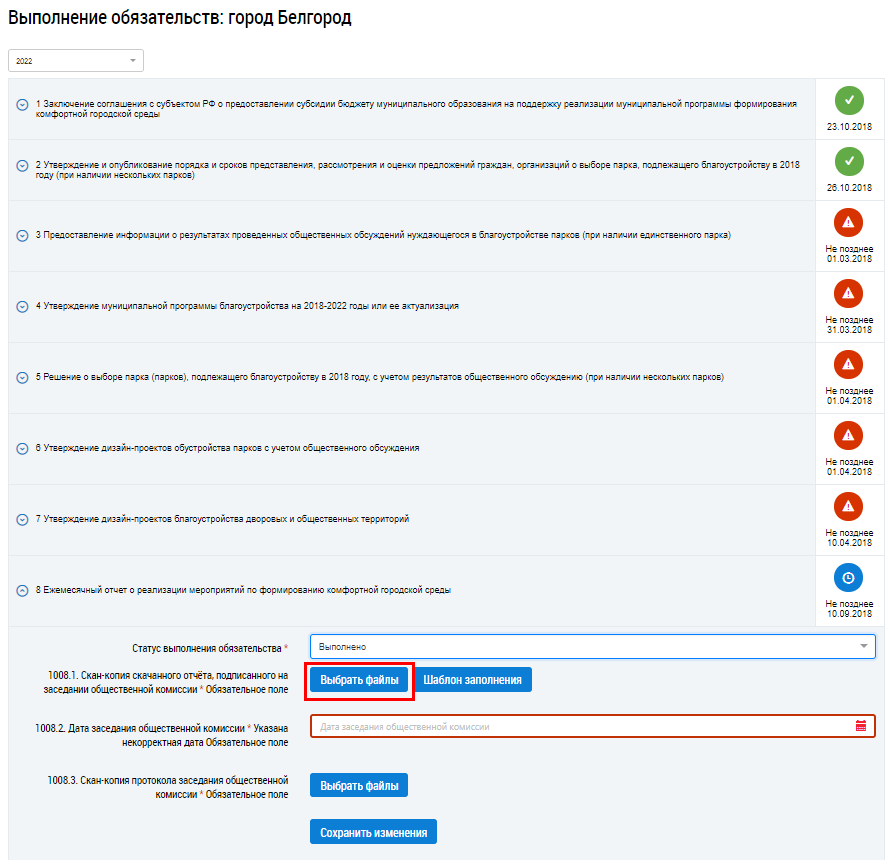This screenshot has width=894, height=860.
Task: Open calendar icon in date field
Action: [x=861, y=726]
